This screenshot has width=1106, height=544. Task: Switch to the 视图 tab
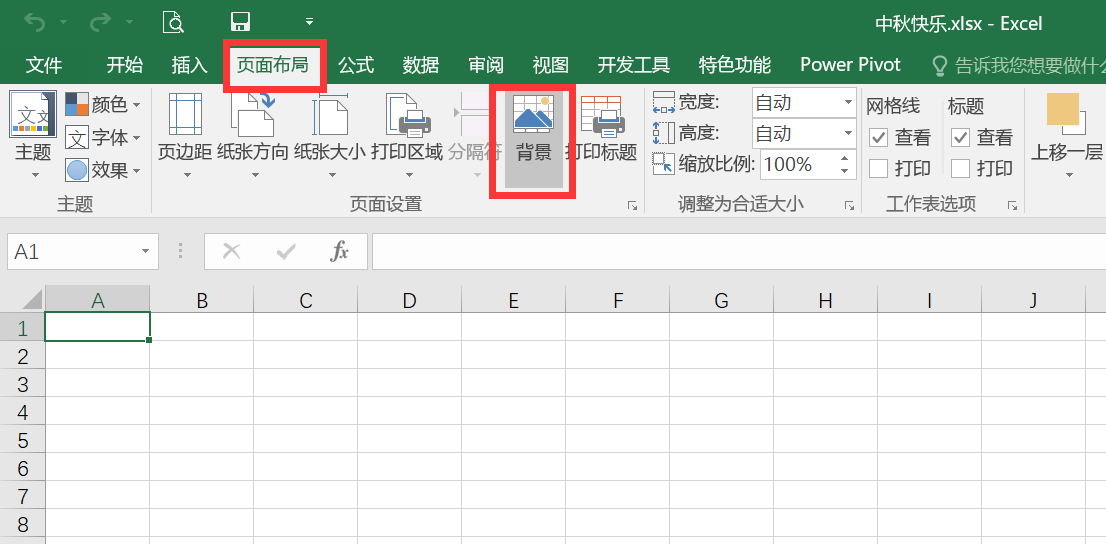pos(551,66)
